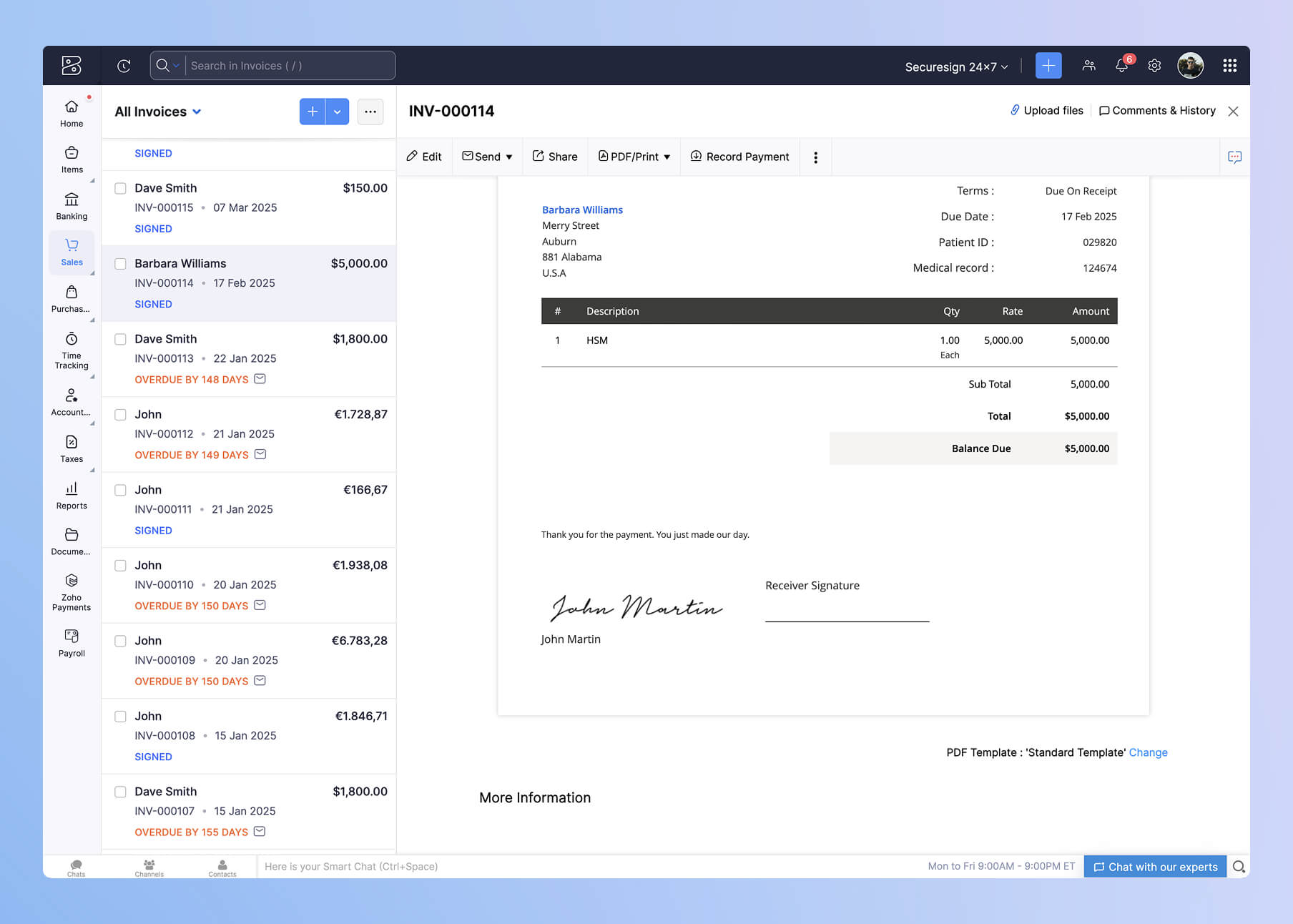The image size is (1293, 924).
Task: Click Record Payment
Action: click(x=739, y=157)
